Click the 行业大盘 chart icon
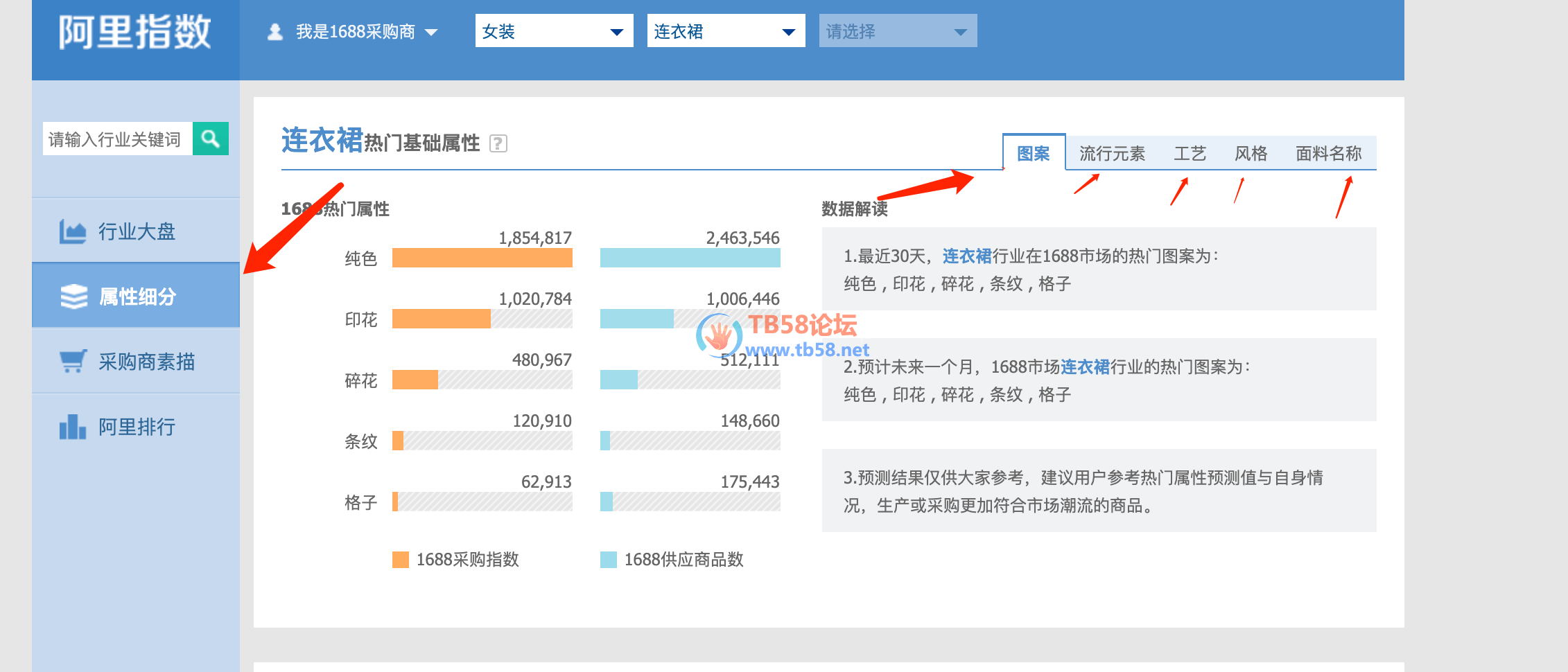The width and height of the screenshot is (1568, 672). (73, 231)
